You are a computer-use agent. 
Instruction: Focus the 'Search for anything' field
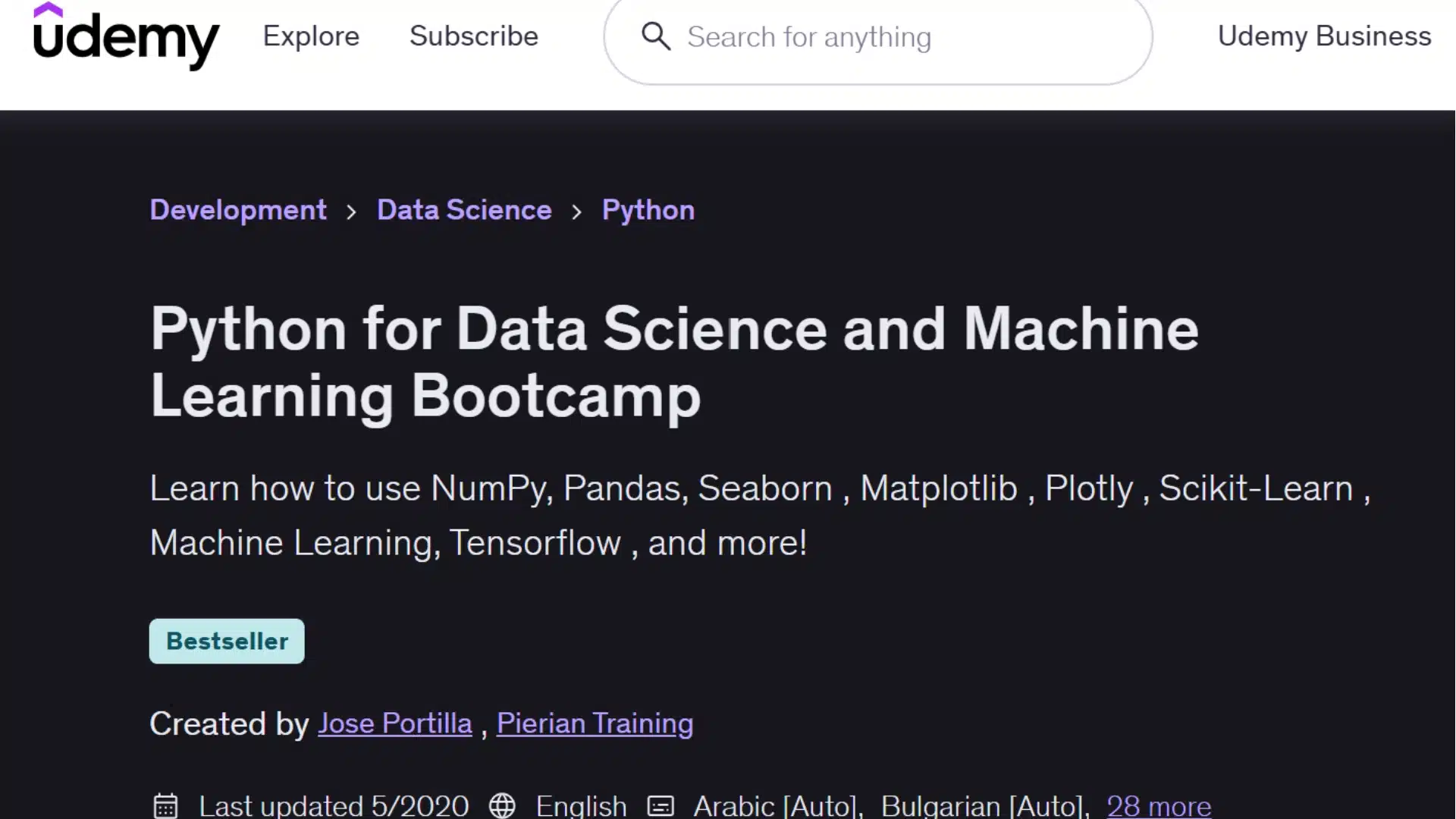click(x=878, y=37)
